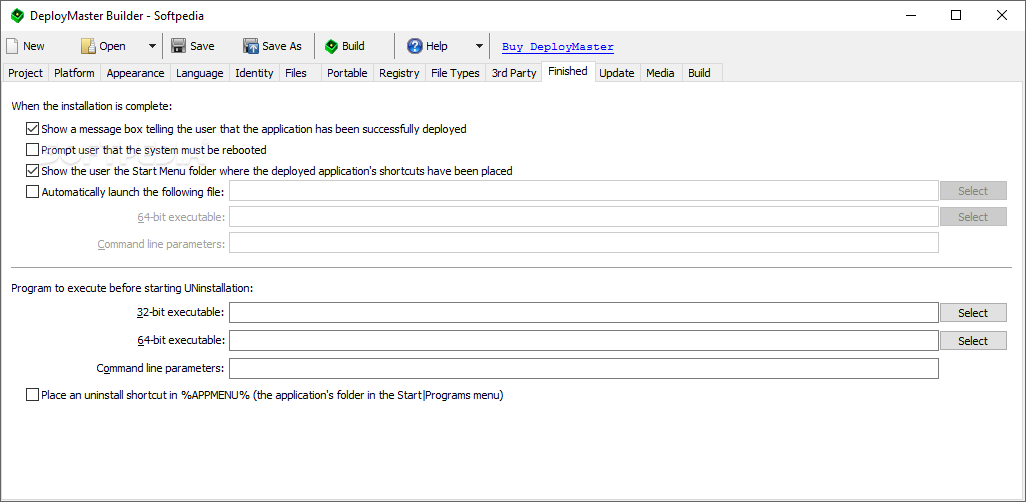
Task: Click the DeployMaster title bar app icon
Action: click(17, 15)
